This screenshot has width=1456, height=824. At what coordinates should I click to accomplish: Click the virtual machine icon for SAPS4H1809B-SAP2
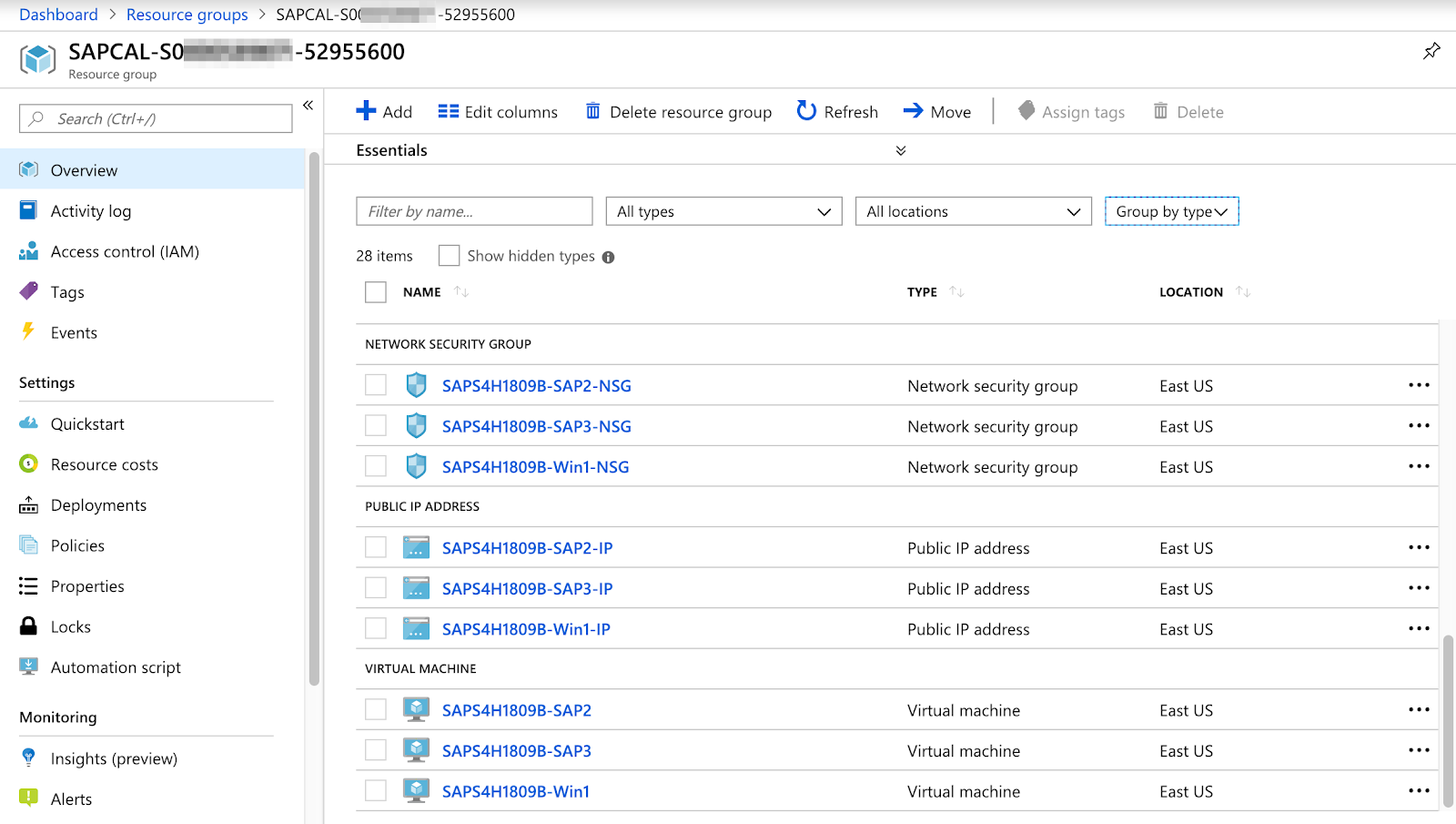(416, 709)
